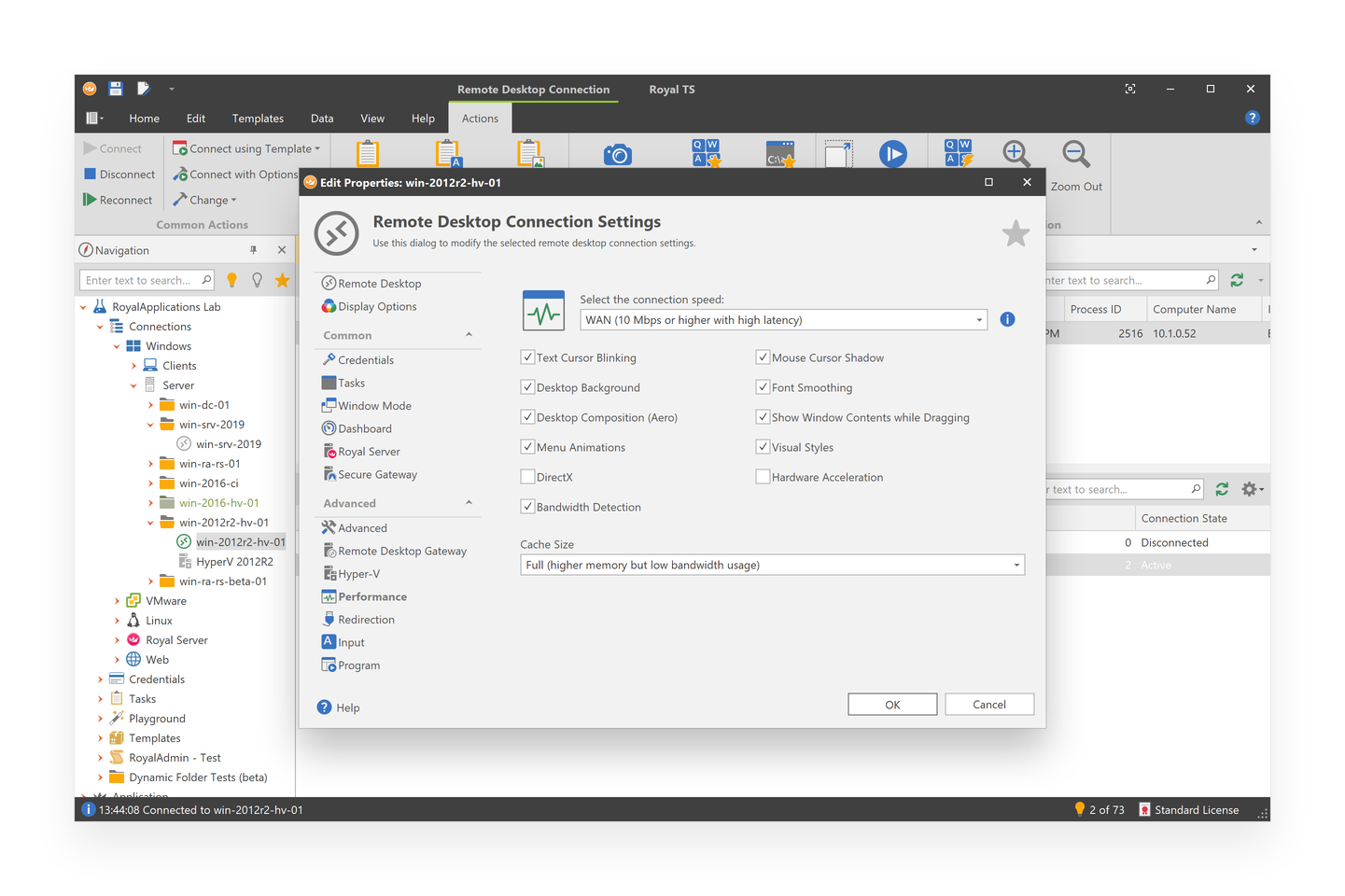The width and height of the screenshot is (1345, 896).
Task: Open the Templates menu
Action: pos(258,118)
